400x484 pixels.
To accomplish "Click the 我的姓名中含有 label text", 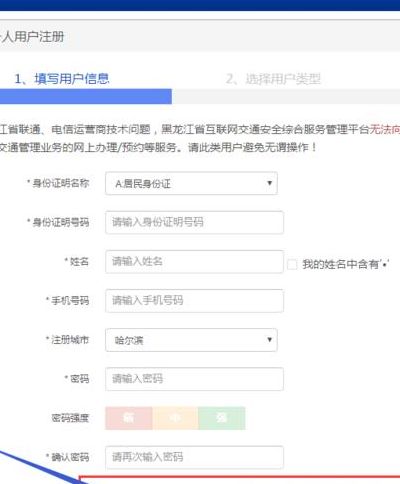I will [340, 264].
